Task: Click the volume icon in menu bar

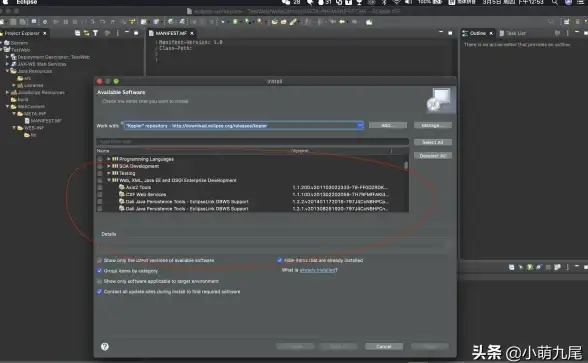Action: tap(409, 2)
